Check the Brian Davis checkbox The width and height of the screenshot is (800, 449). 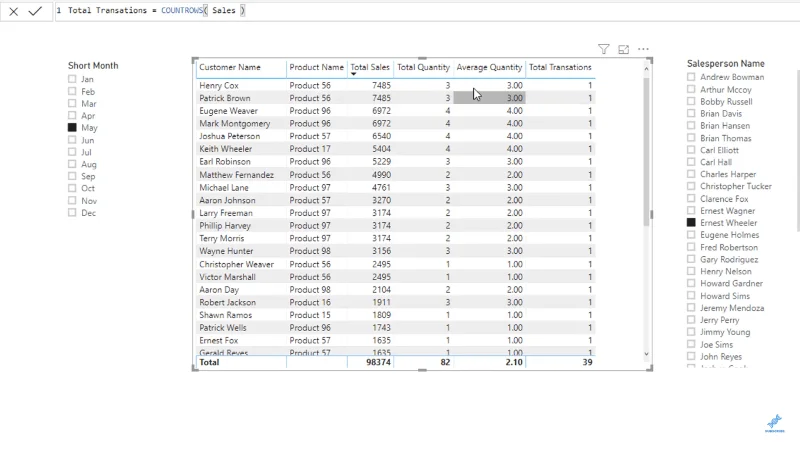click(691, 113)
